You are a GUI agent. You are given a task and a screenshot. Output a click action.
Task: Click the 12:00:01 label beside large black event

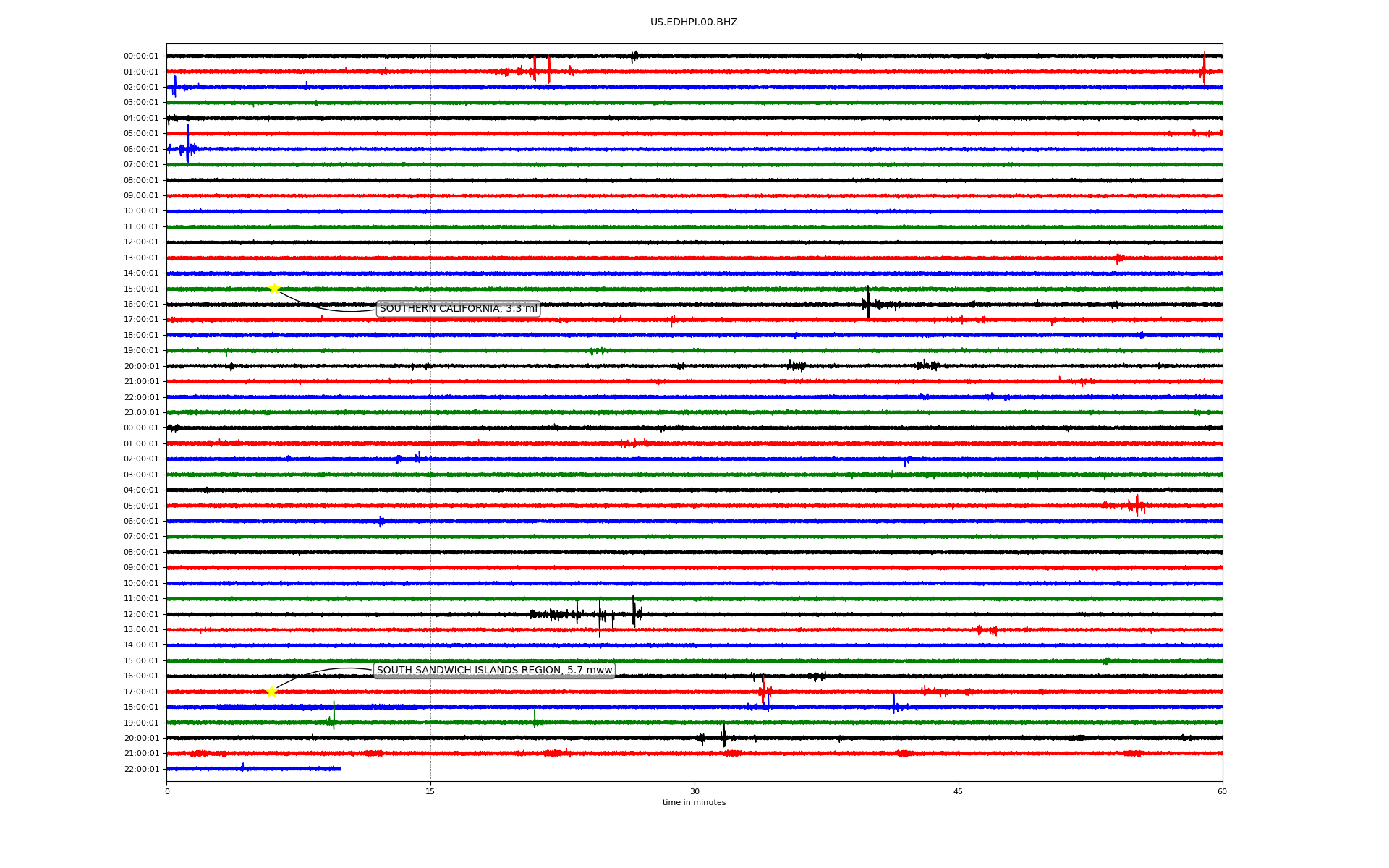pyautogui.click(x=141, y=614)
